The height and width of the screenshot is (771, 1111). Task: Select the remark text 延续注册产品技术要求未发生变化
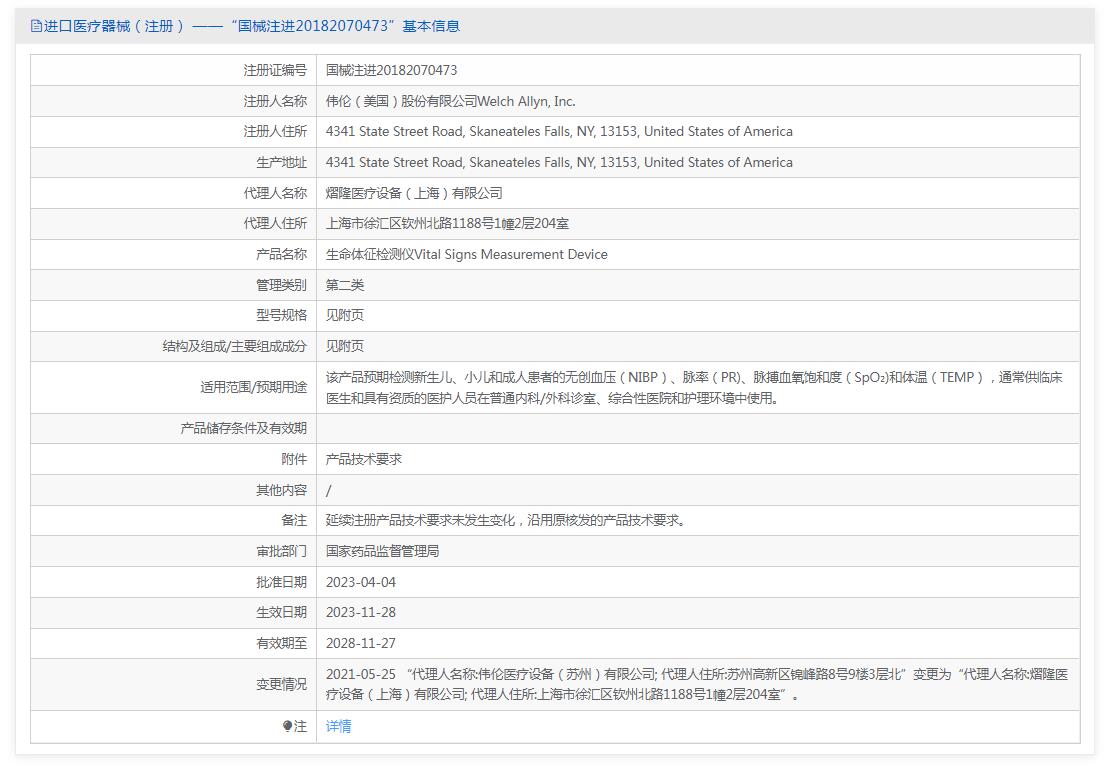(x=505, y=521)
